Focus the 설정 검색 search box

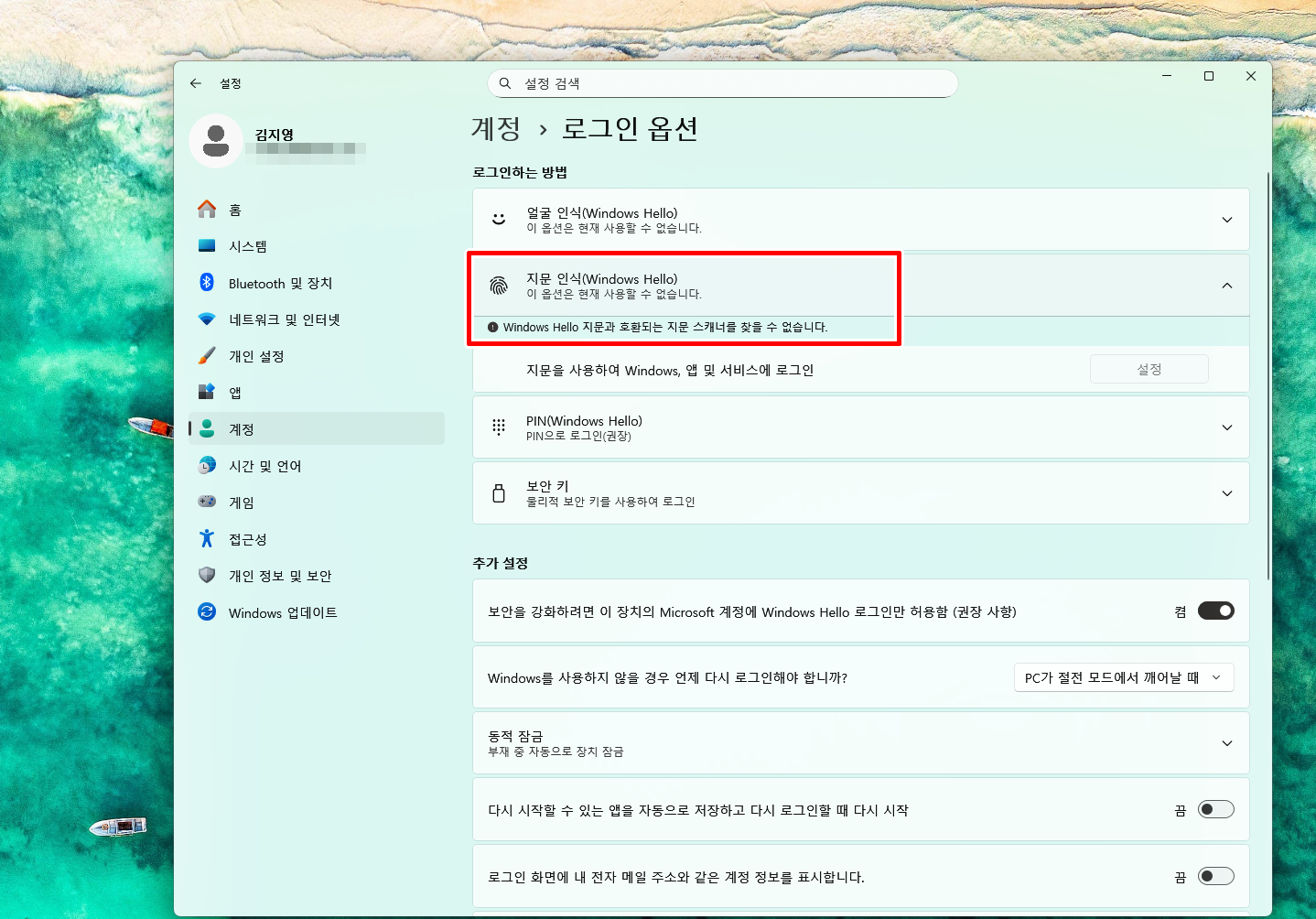(x=723, y=83)
